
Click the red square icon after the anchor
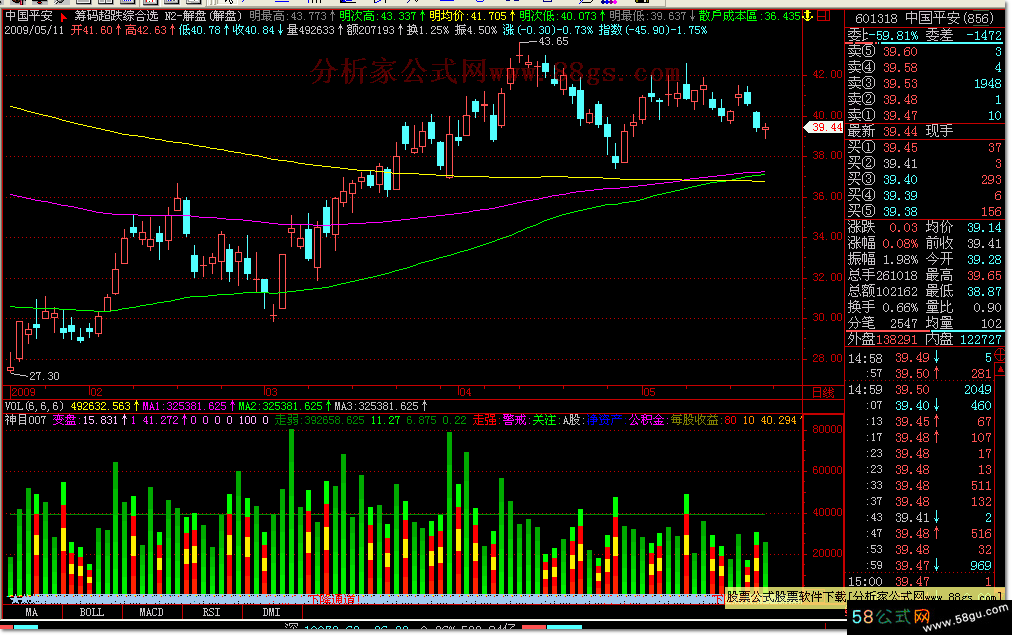click(x=823, y=16)
